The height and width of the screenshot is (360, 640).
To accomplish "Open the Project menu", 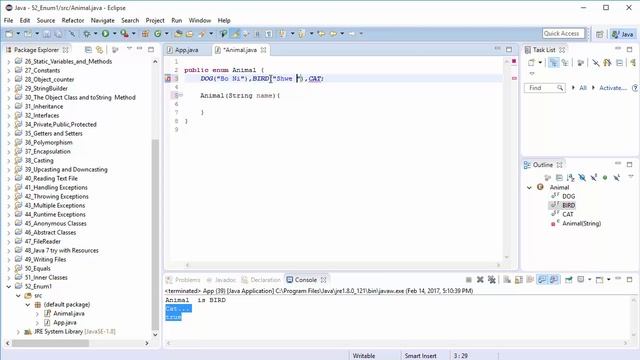I will [155, 20].
